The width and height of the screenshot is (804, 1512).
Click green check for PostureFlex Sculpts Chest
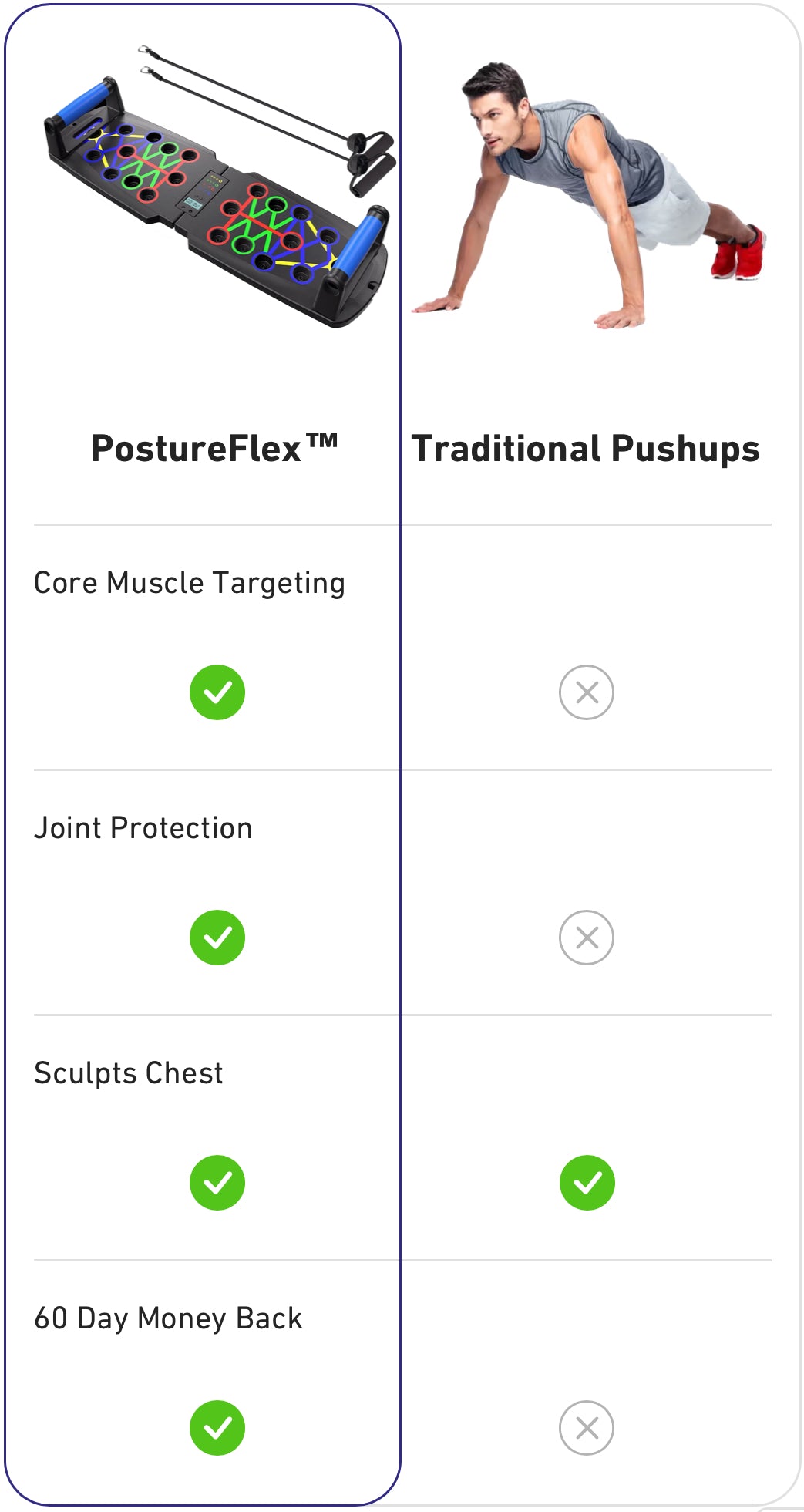[x=217, y=1183]
